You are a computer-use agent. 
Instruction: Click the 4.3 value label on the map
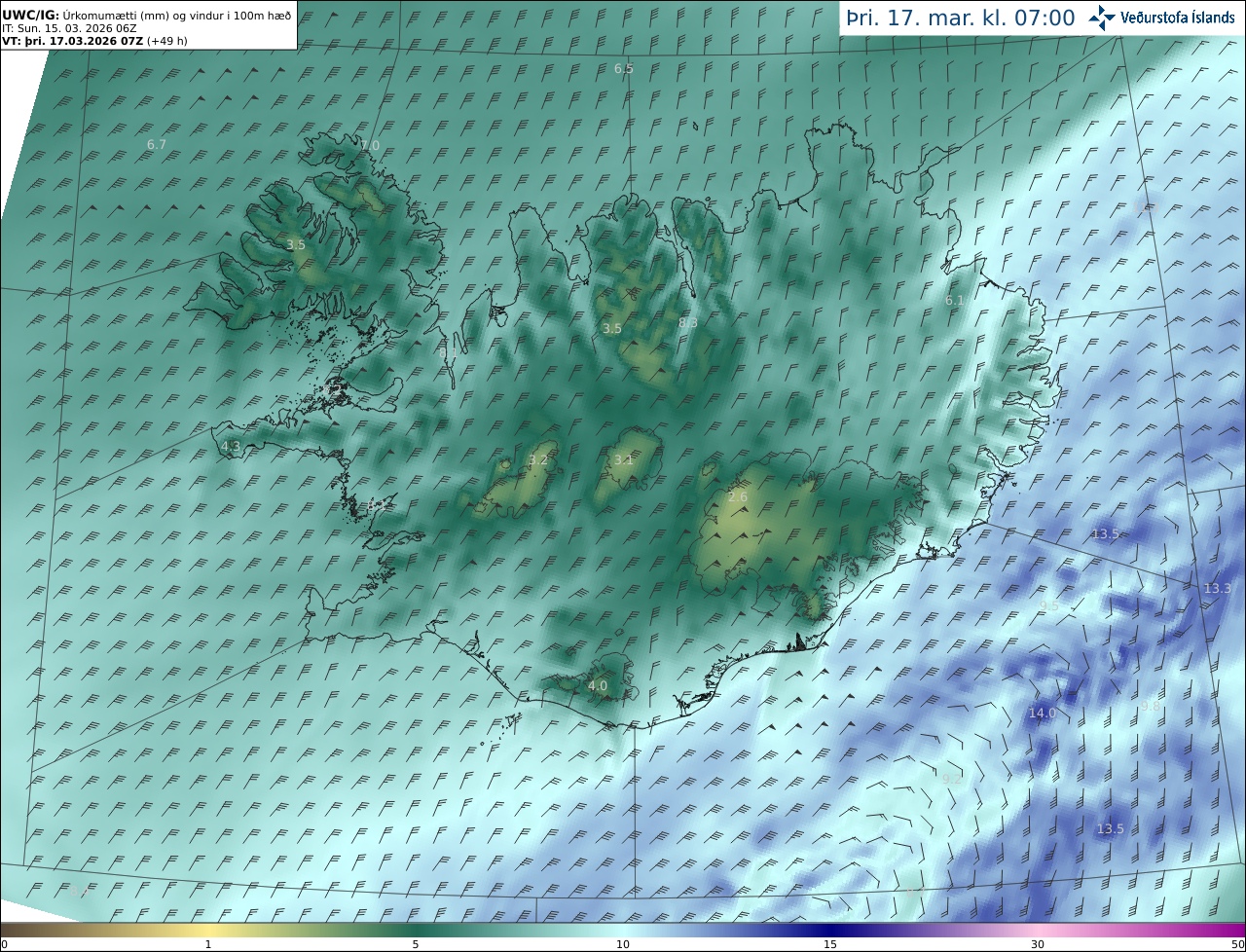(231, 447)
